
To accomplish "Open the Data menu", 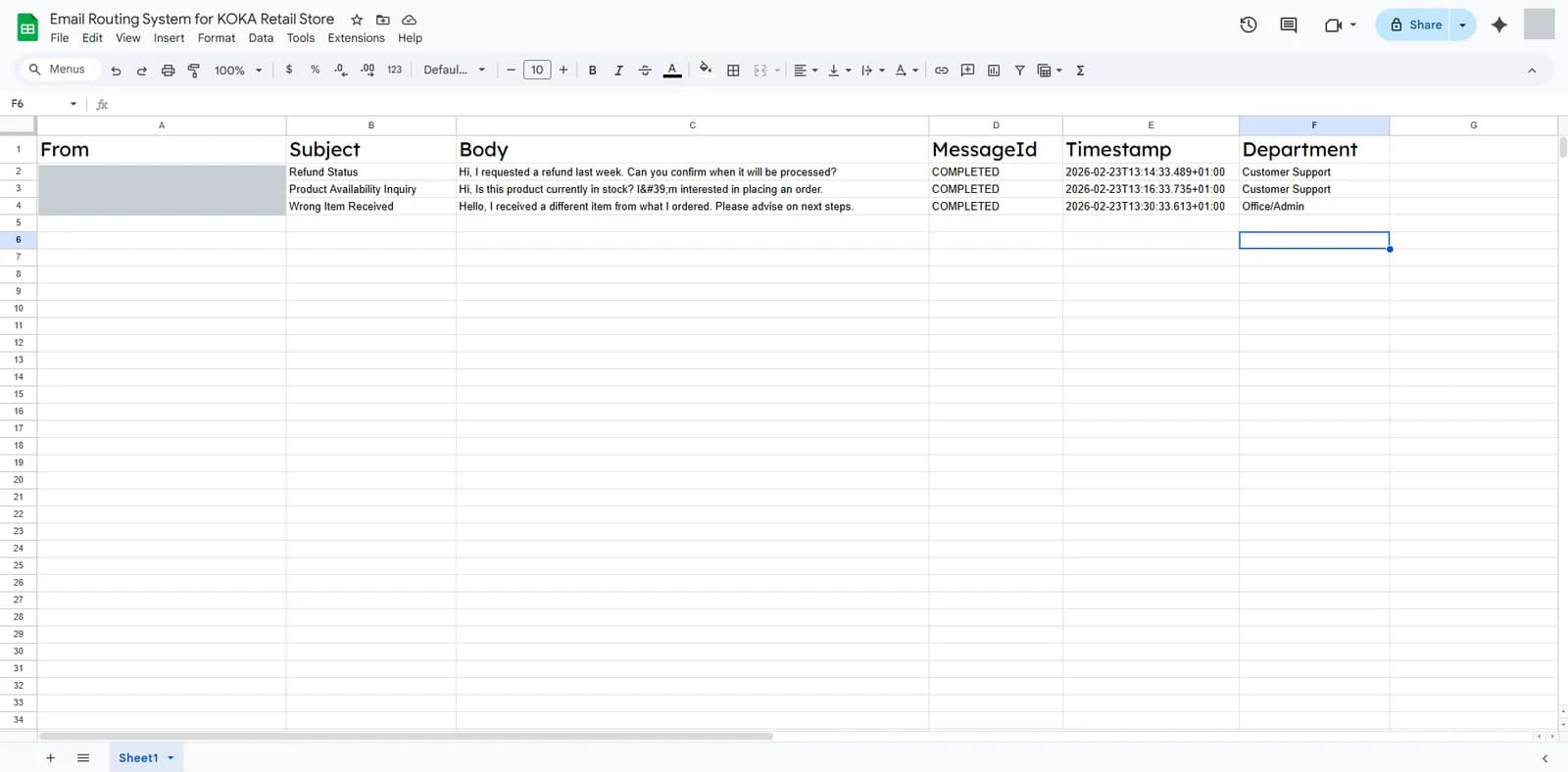I will coord(261,38).
